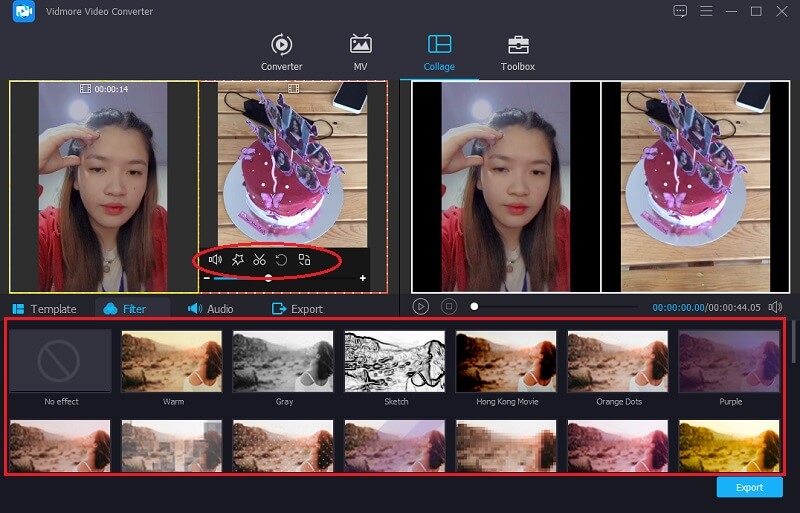This screenshot has height=513, width=800.
Task: Click the 00:00:14 duration label
Action: point(111,89)
